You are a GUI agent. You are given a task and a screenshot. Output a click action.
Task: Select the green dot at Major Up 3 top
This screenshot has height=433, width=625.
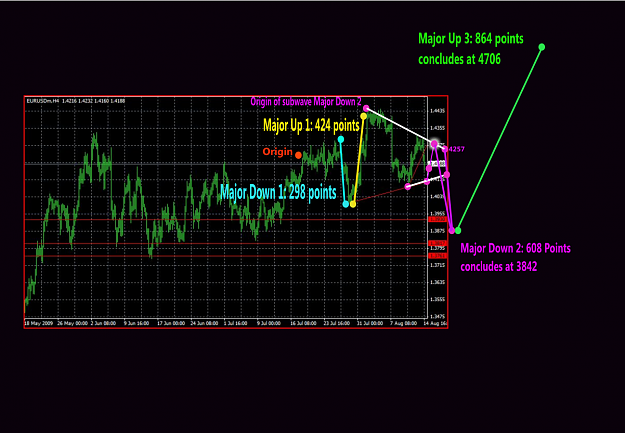(x=542, y=47)
